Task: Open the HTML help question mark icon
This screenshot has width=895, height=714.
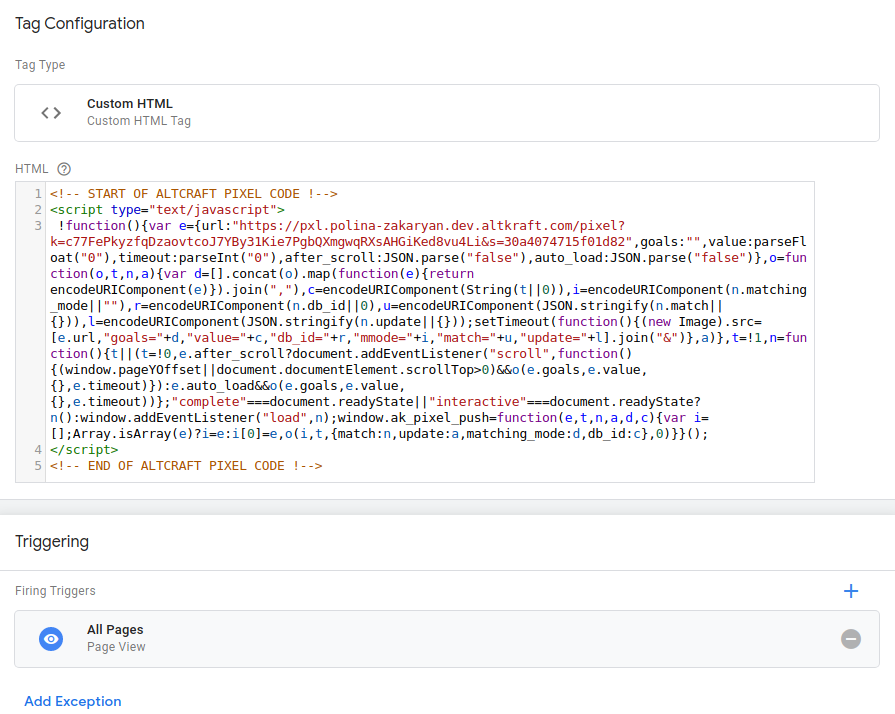Action: pos(64,169)
